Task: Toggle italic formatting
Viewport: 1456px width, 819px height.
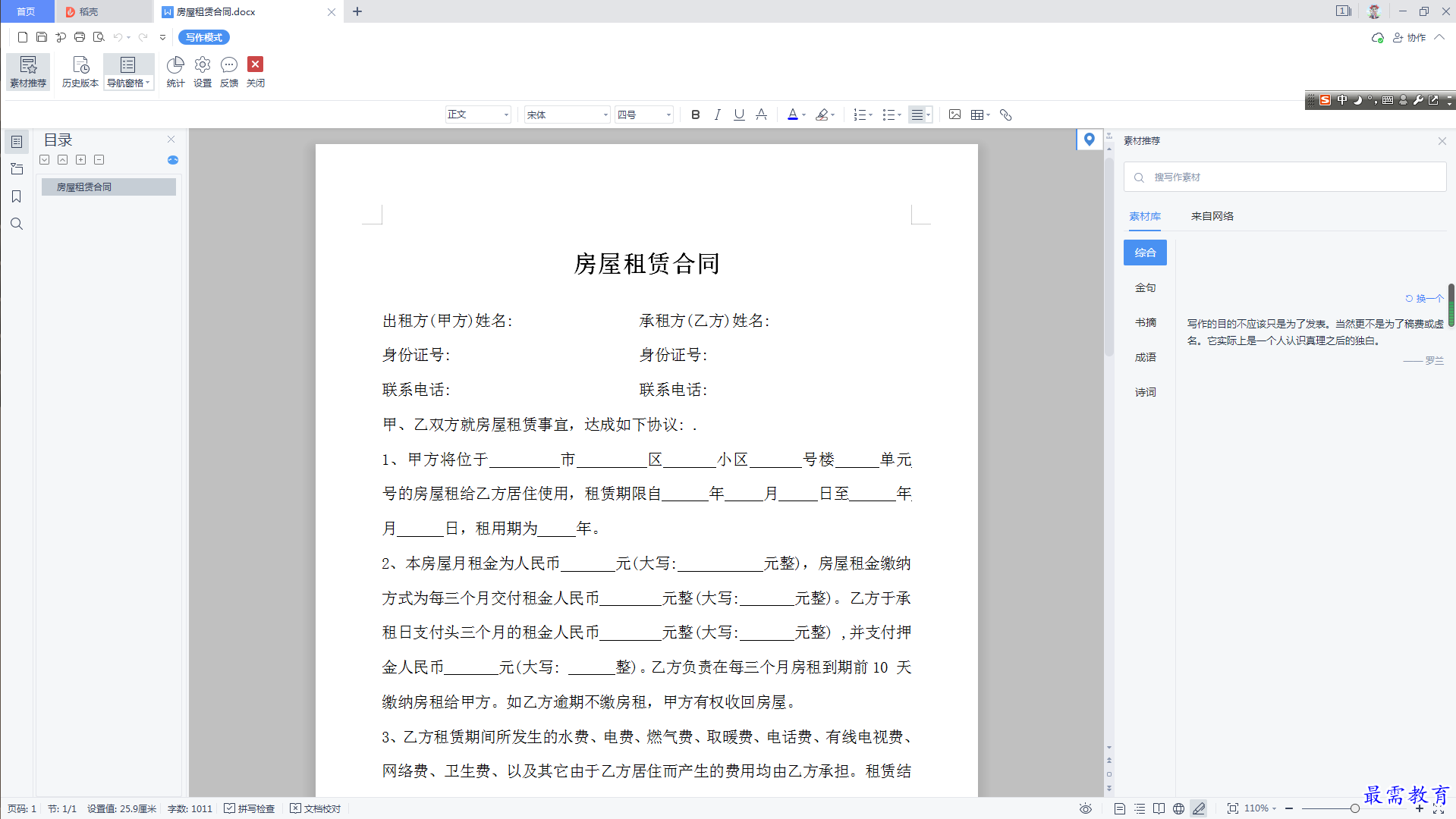Action: 717,115
